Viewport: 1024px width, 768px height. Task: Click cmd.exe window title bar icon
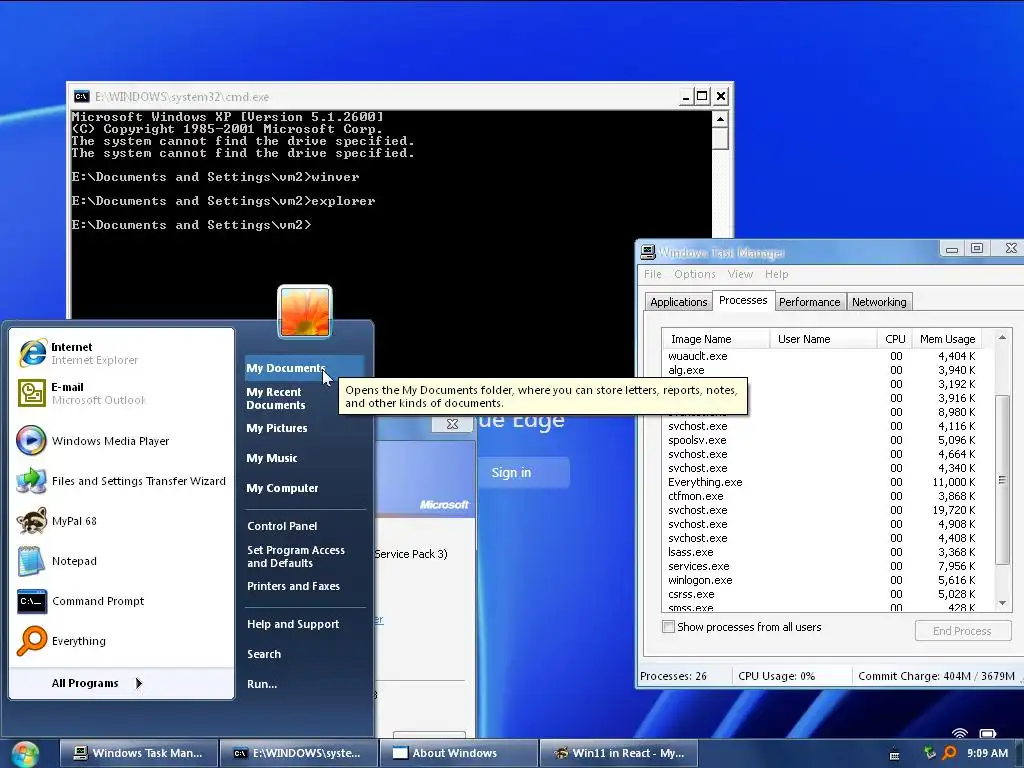[x=81, y=97]
